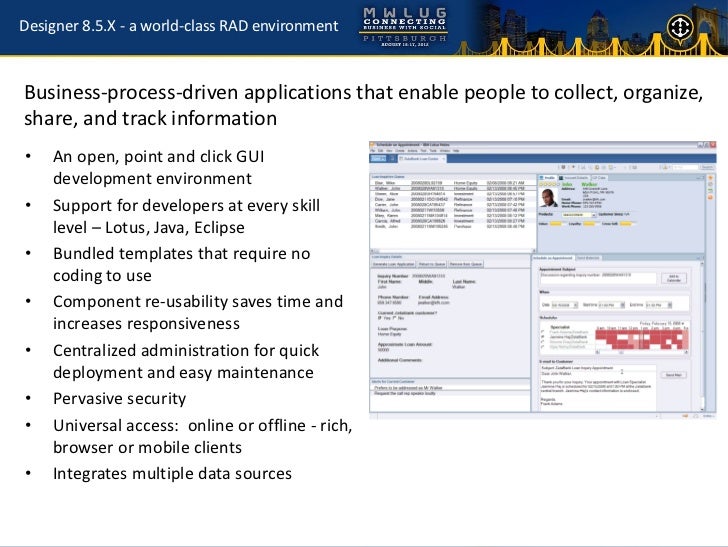Switch to the GP Data tab

(x=599, y=178)
